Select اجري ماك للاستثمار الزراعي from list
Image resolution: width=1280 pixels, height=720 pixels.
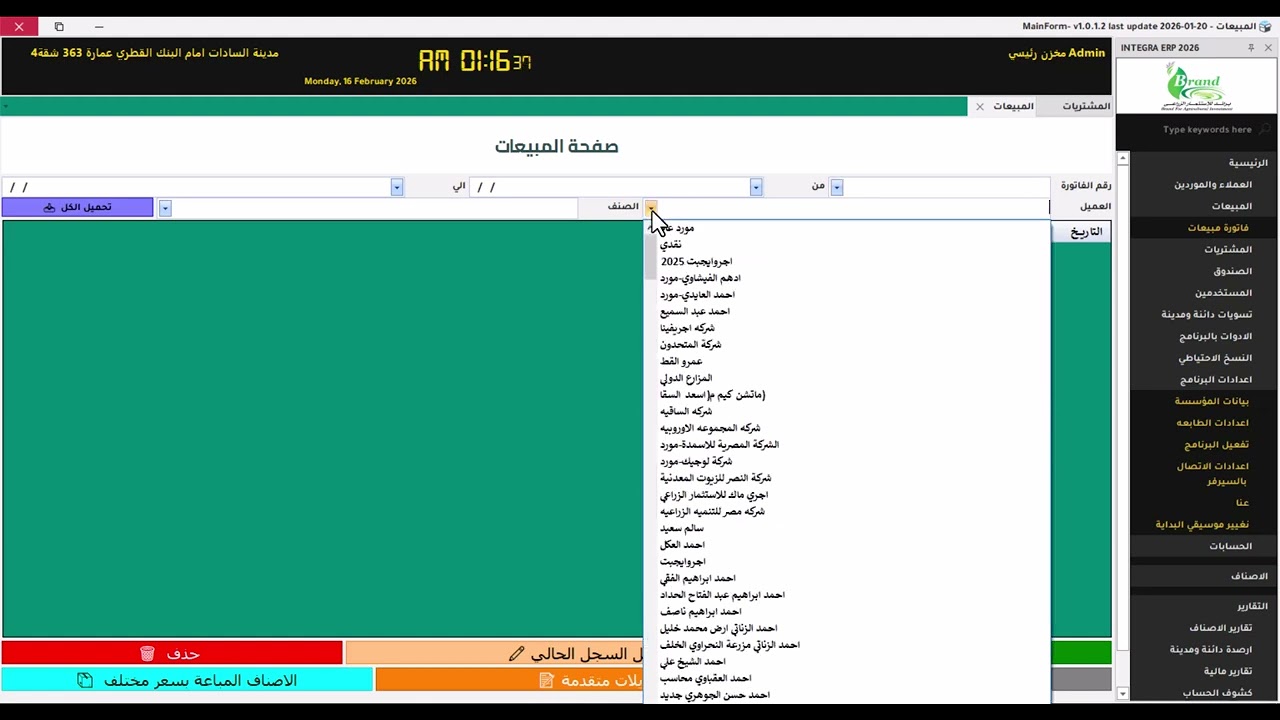(714, 495)
